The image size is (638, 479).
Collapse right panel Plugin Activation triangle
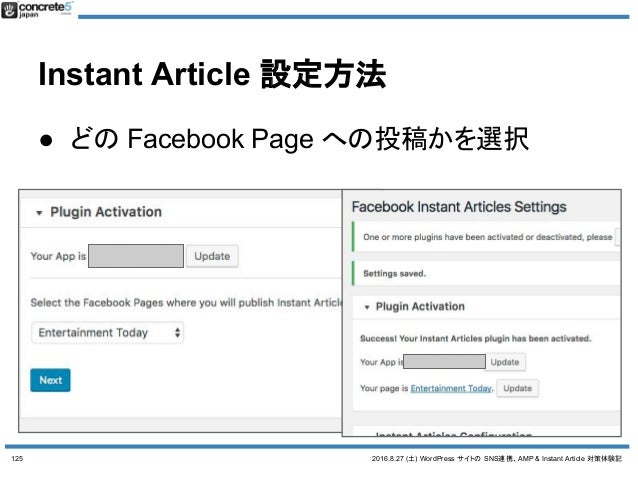click(x=367, y=307)
